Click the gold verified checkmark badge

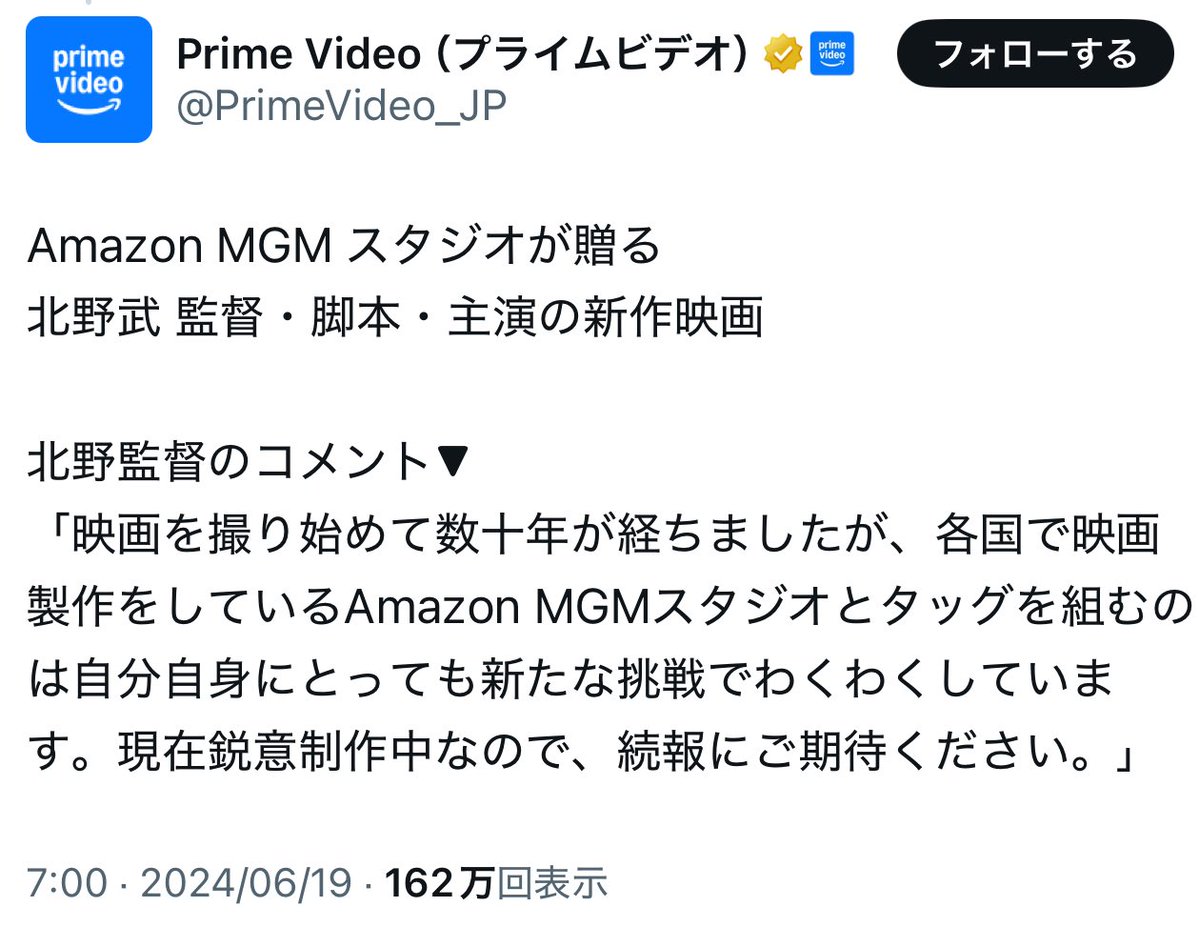[x=783, y=54]
